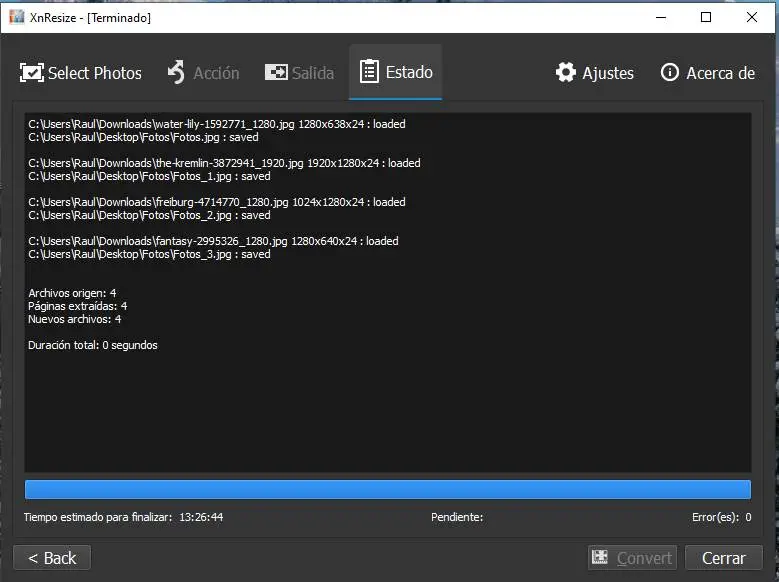Click the 'XnResize - [Terminado]' window title
This screenshot has height=582, width=779.
click(x=90, y=17)
